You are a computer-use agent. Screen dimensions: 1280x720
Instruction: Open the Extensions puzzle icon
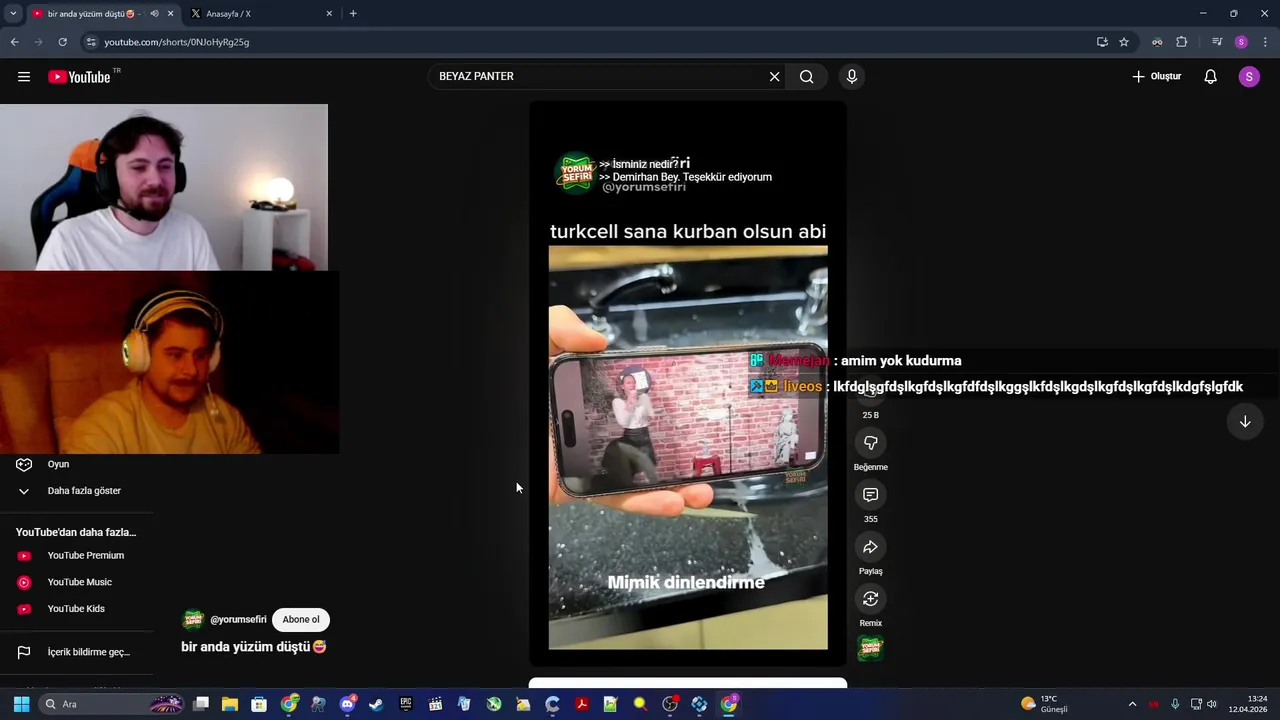[1182, 42]
